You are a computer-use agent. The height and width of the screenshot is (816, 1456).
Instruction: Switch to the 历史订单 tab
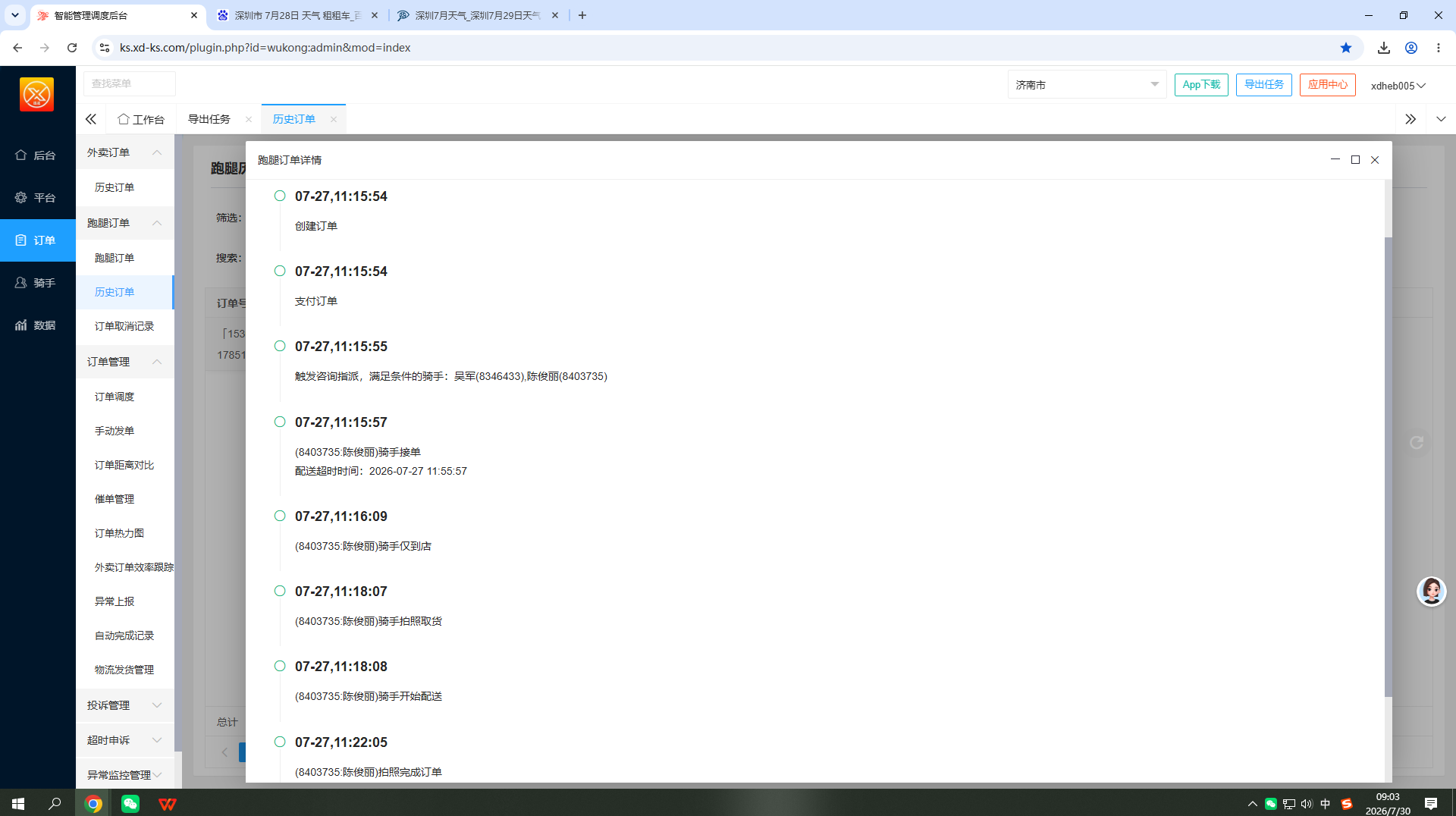pos(294,119)
